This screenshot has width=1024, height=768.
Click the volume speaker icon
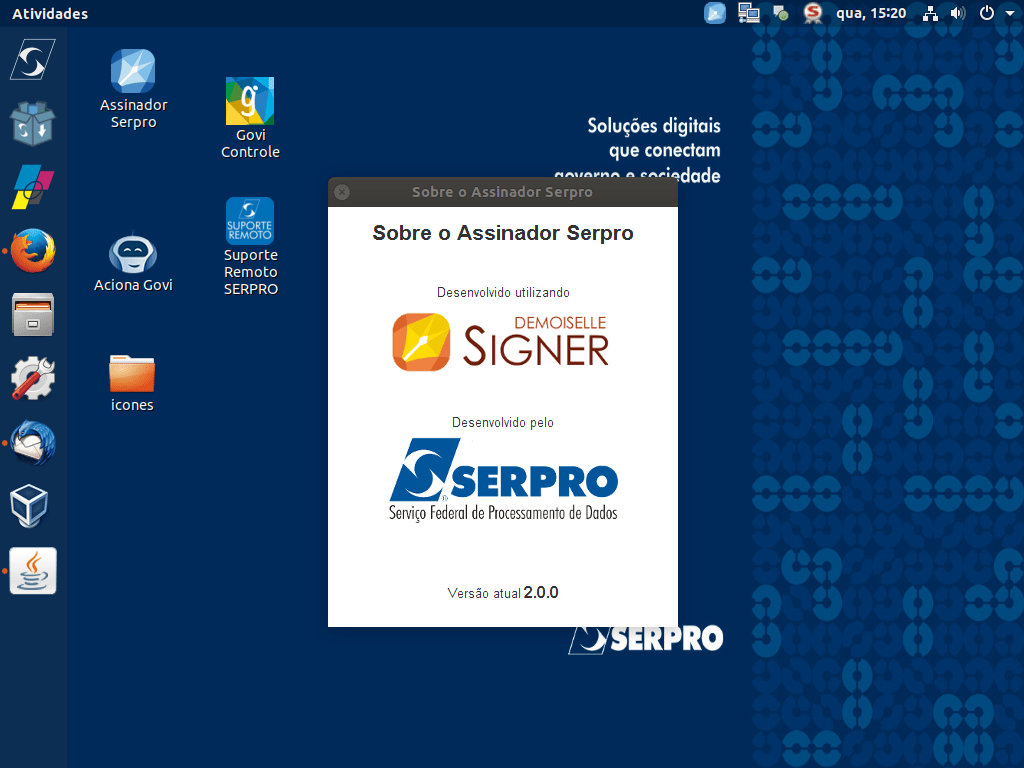click(x=957, y=13)
